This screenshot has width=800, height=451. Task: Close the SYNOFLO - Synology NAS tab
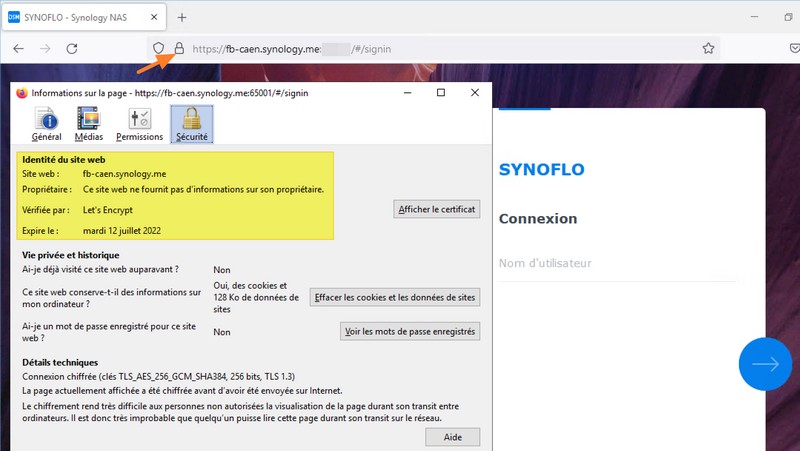pyautogui.click(x=154, y=17)
